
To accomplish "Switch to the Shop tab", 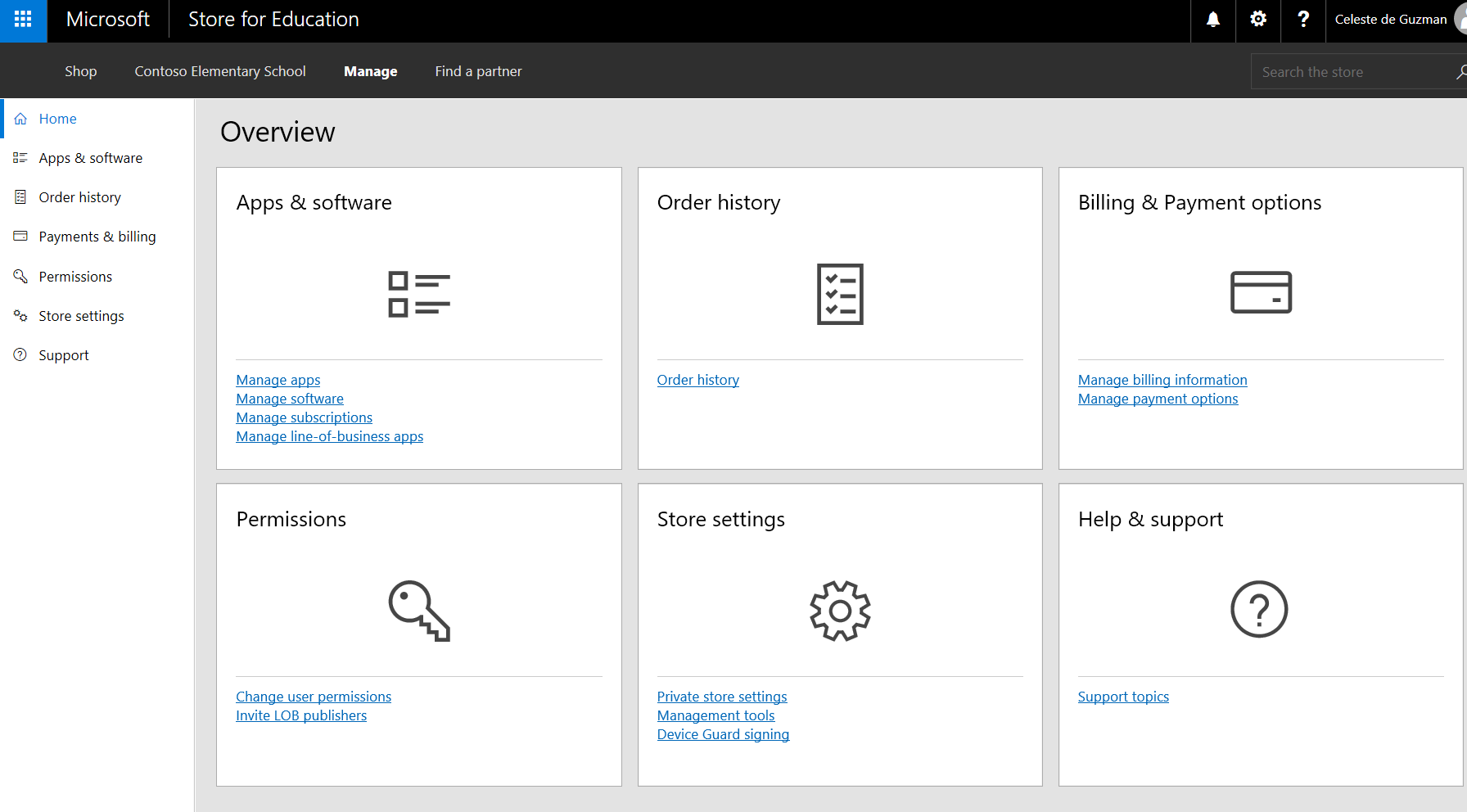I will point(80,71).
